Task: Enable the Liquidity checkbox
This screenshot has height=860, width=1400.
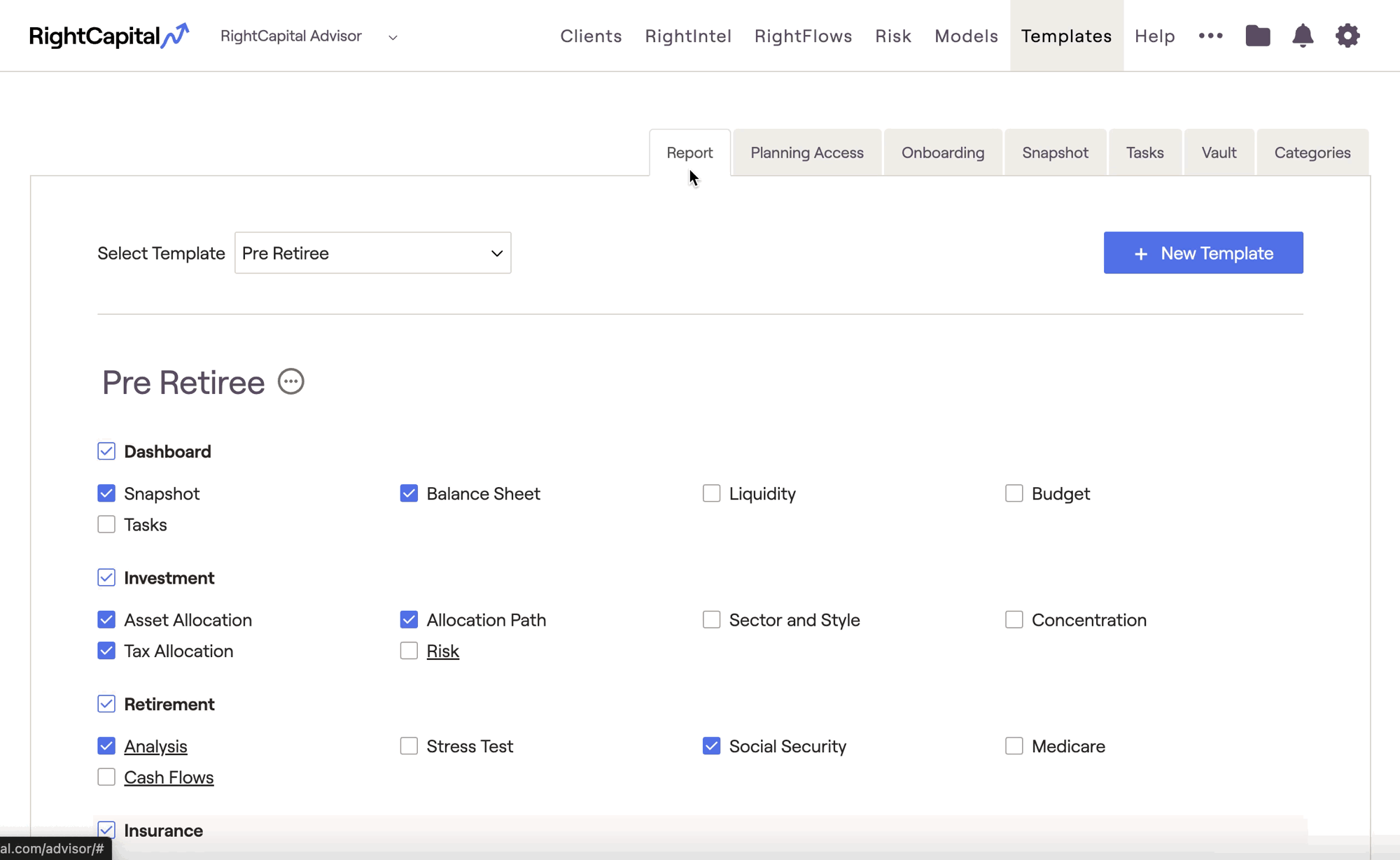Action: [711, 493]
